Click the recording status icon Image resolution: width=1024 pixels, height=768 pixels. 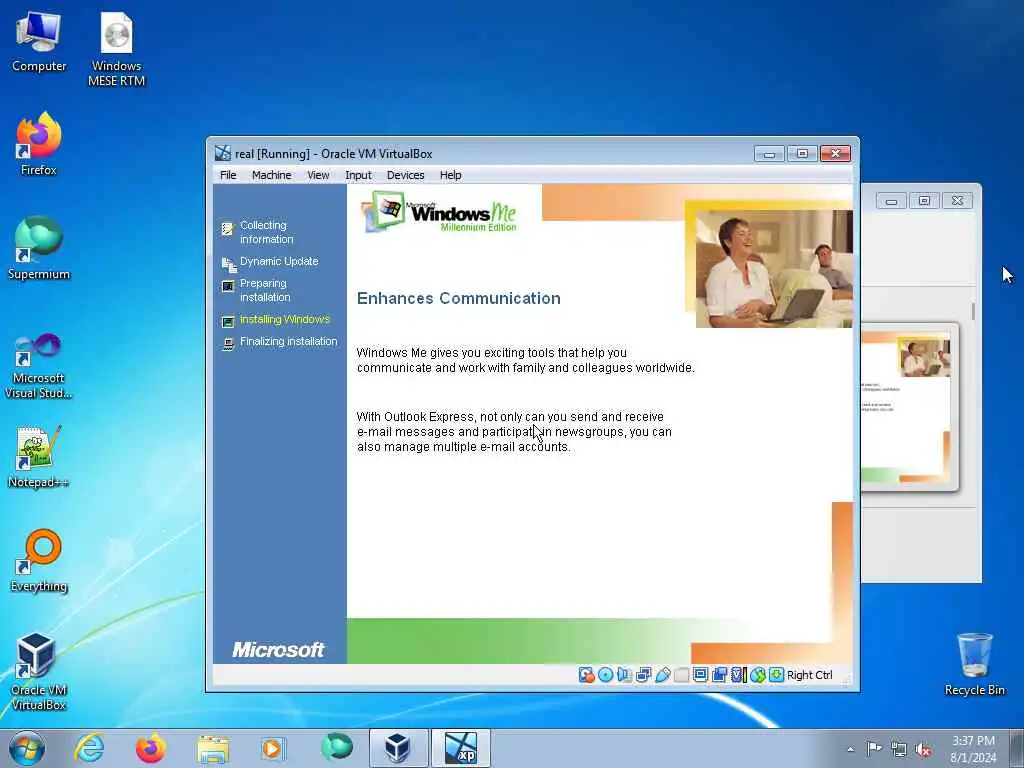click(719, 675)
